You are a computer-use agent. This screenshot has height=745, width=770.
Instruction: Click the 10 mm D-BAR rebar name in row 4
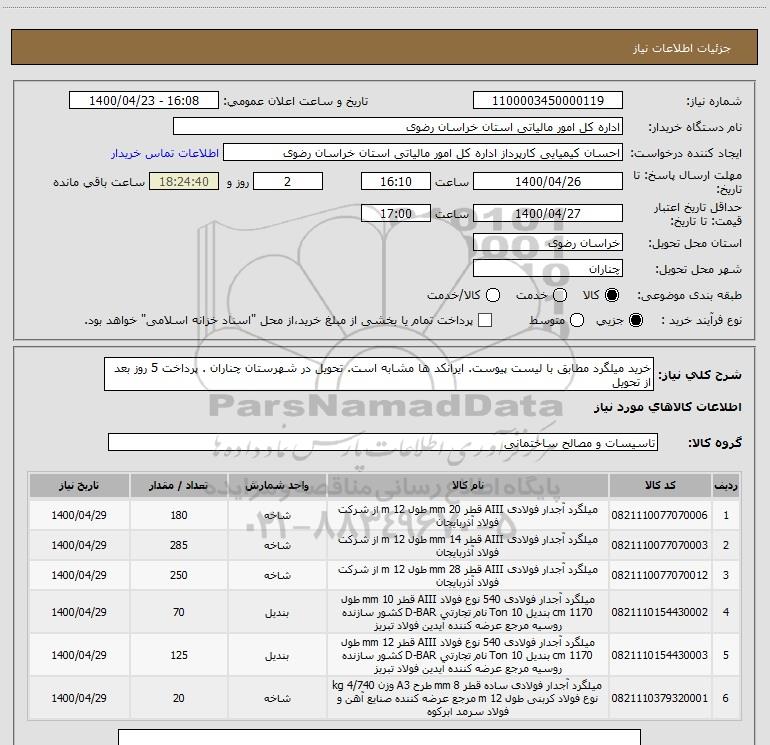click(468, 612)
